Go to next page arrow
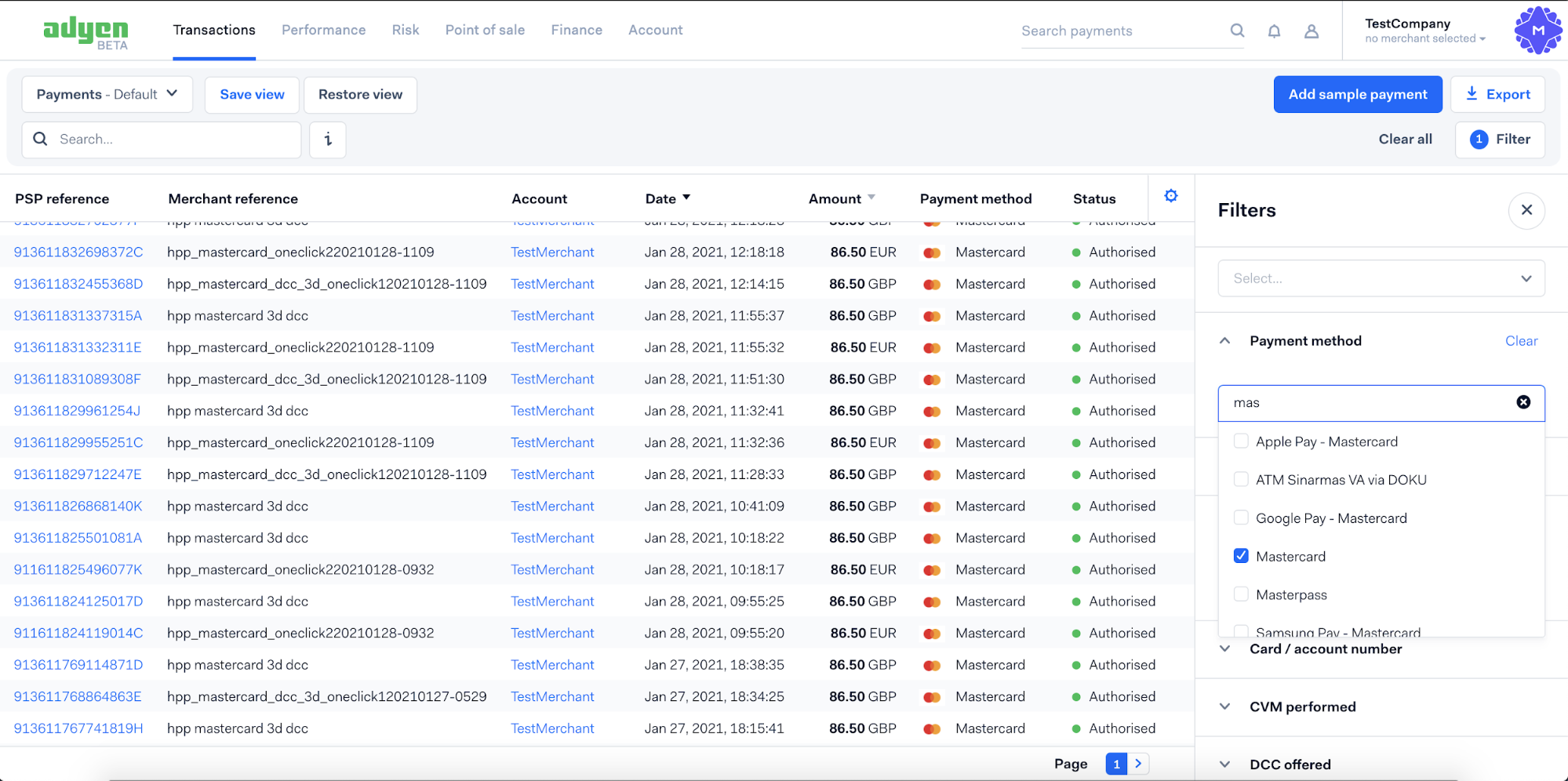This screenshot has width=1568, height=781. point(1138,763)
